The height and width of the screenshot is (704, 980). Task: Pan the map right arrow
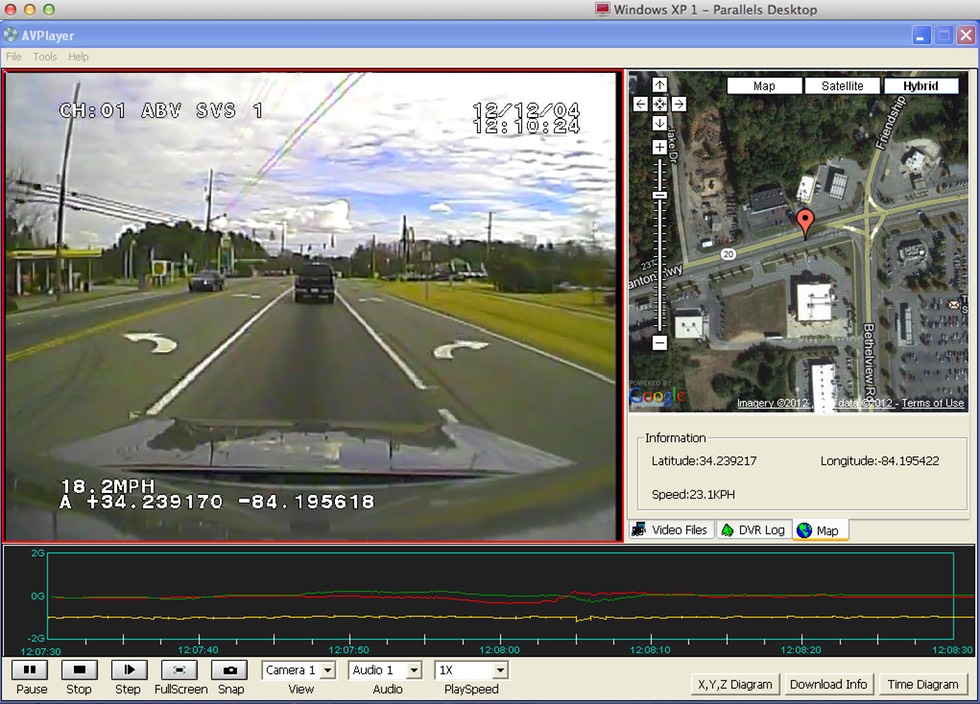tap(679, 104)
